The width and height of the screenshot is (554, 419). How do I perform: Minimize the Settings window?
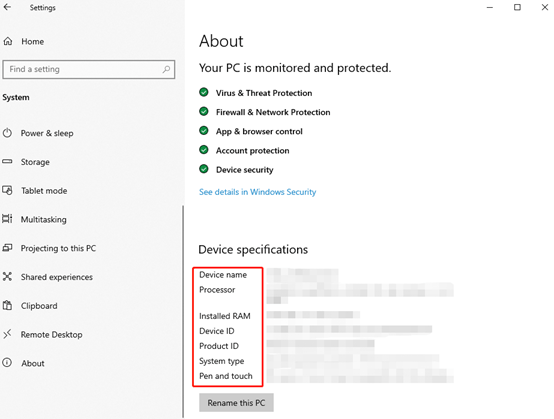pos(490,7)
